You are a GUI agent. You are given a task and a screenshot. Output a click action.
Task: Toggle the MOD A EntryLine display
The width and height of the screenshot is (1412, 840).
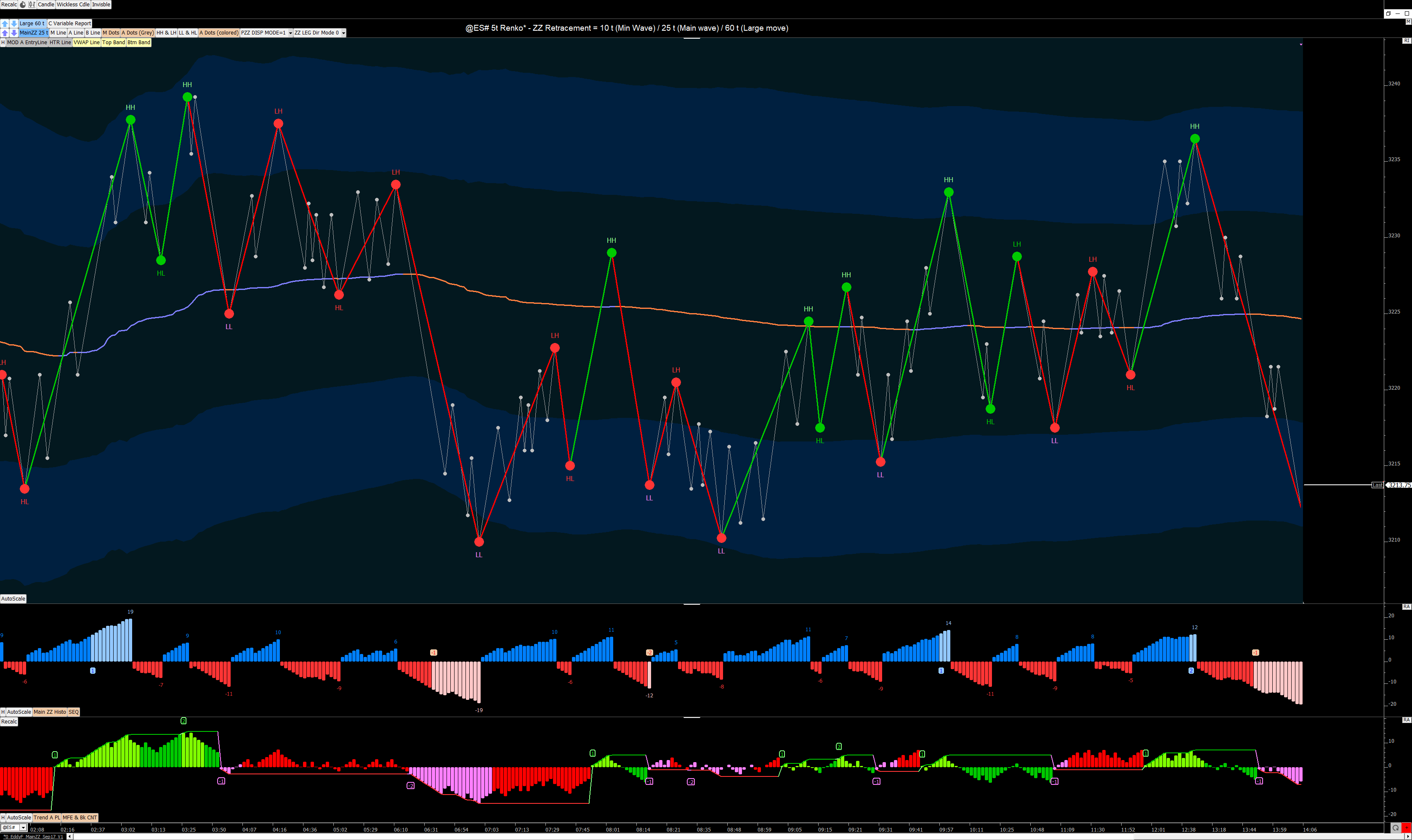coord(27,43)
